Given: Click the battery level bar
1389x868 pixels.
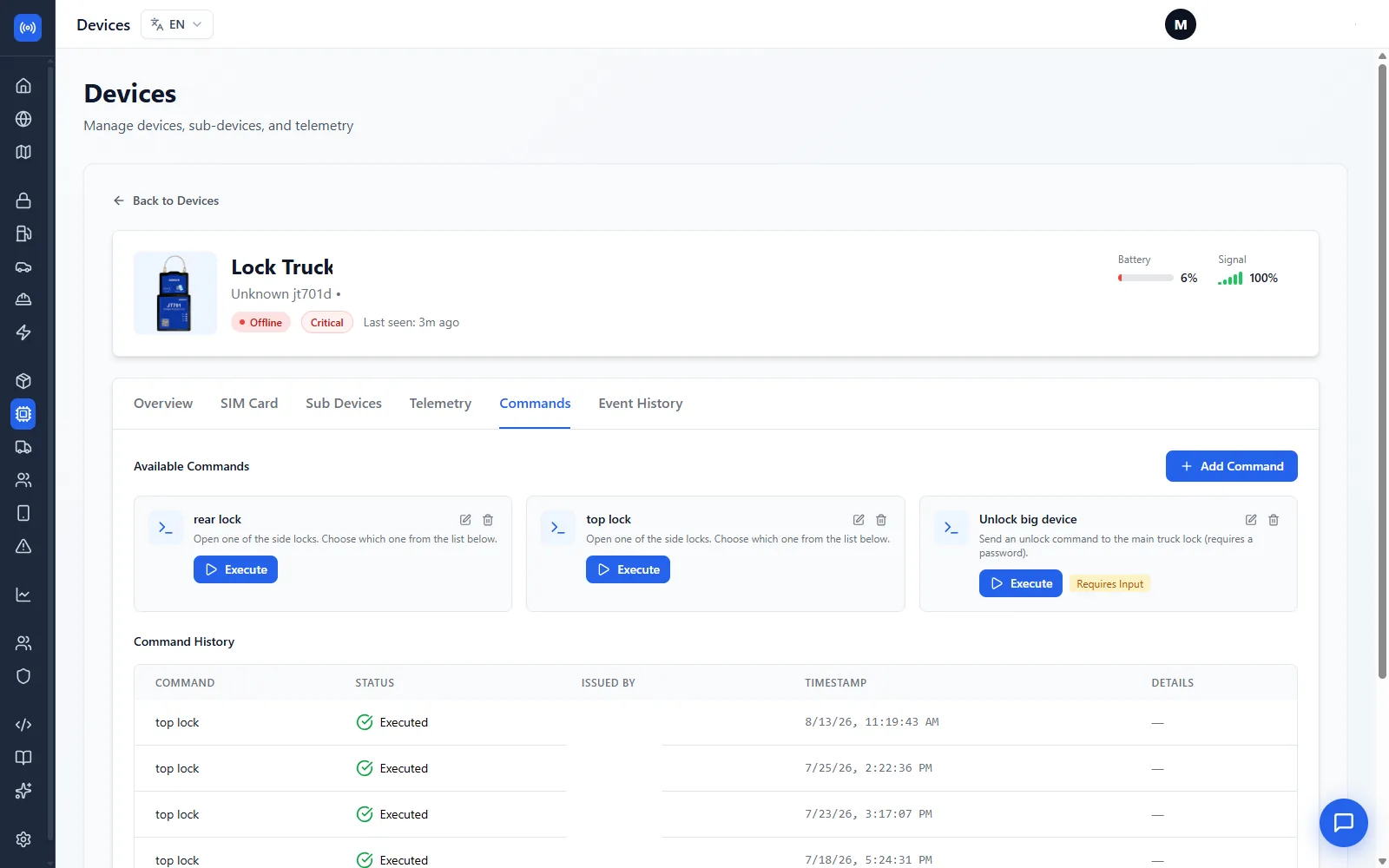Looking at the screenshot, I should pos(1146,278).
